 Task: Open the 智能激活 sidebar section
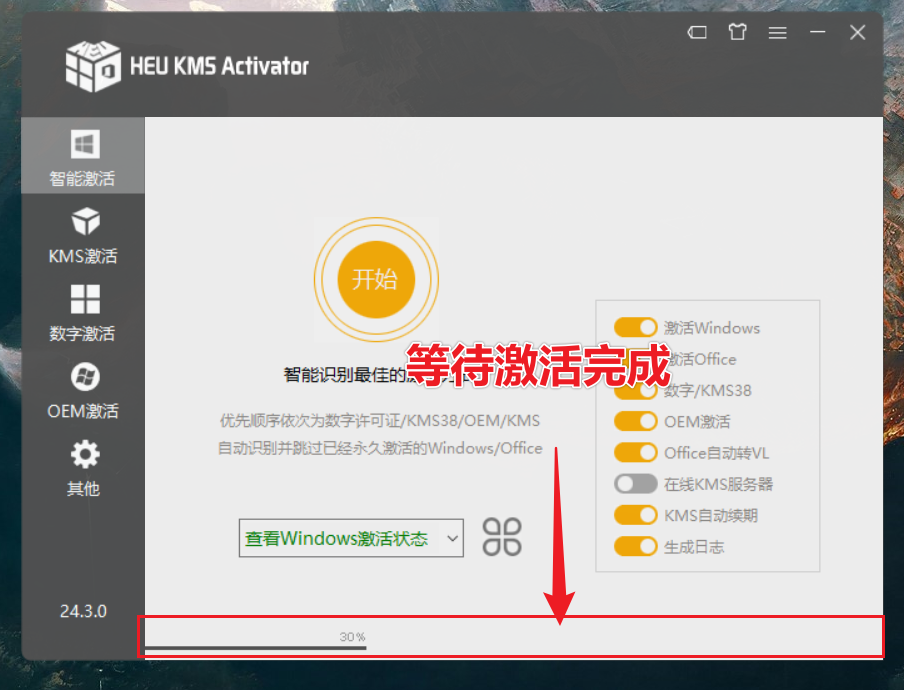click(x=82, y=156)
